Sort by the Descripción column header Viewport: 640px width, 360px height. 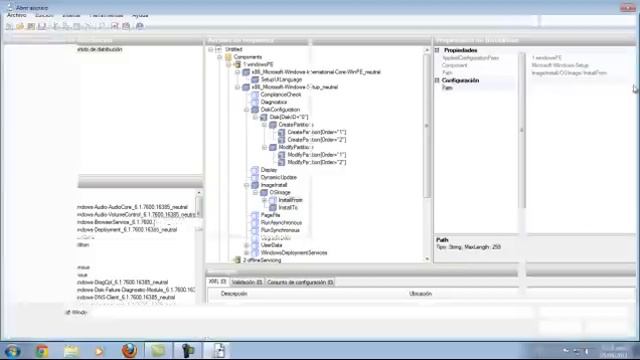pyautogui.click(x=234, y=293)
